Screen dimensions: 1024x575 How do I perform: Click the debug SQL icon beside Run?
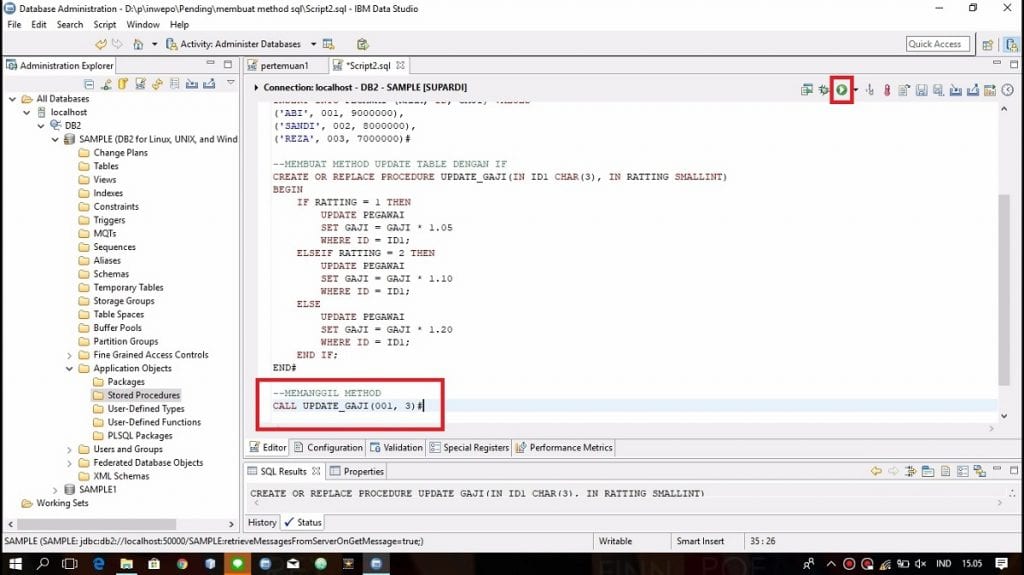(x=823, y=90)
